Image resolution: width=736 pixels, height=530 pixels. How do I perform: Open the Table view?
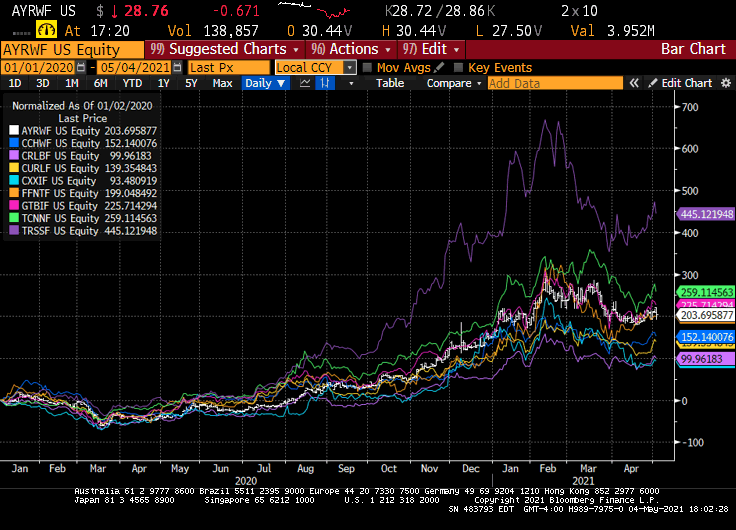click(x=390, y=83)
